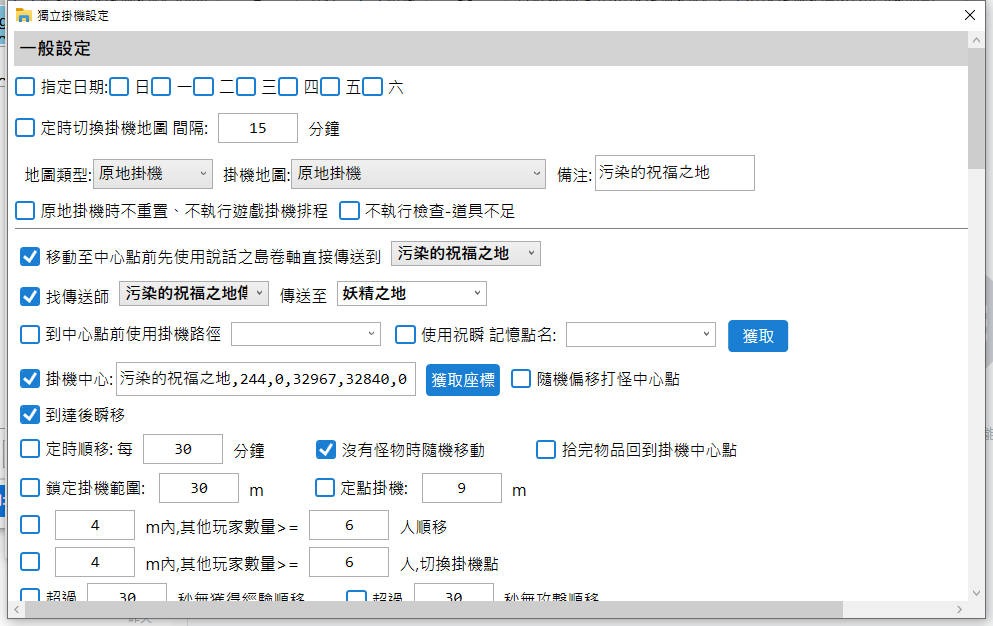Click the 獲取 button
Screen dimensions: 993x626
[x=757, y=336]
